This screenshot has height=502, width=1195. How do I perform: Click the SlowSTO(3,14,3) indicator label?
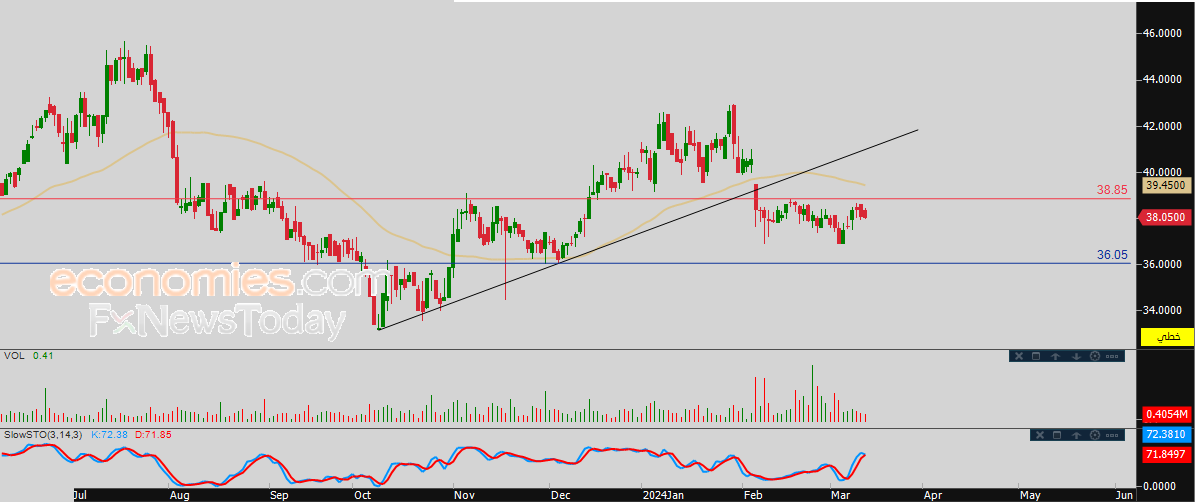coord(44,434)
